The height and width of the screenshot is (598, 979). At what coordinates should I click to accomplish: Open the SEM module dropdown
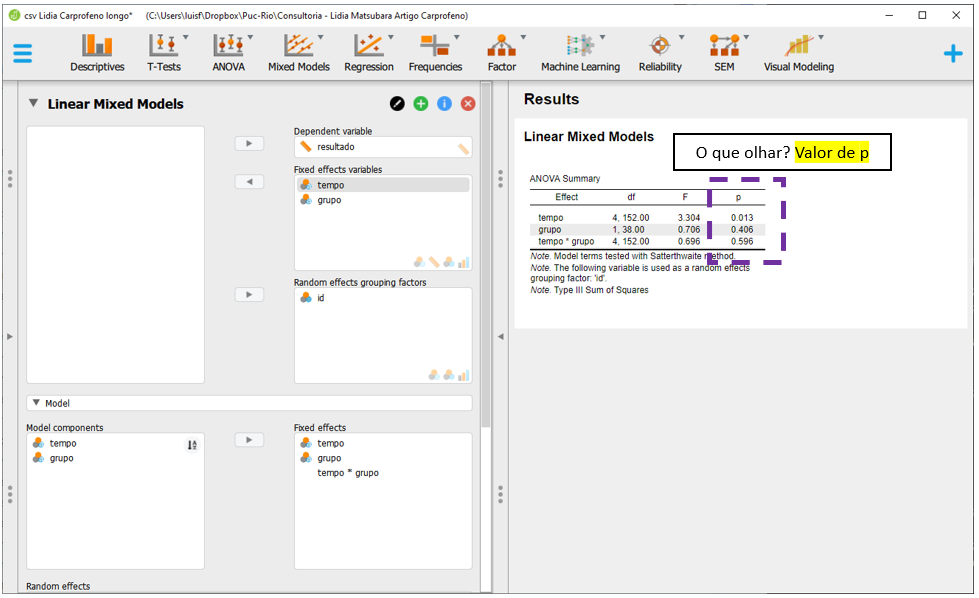tap(723, 53)
